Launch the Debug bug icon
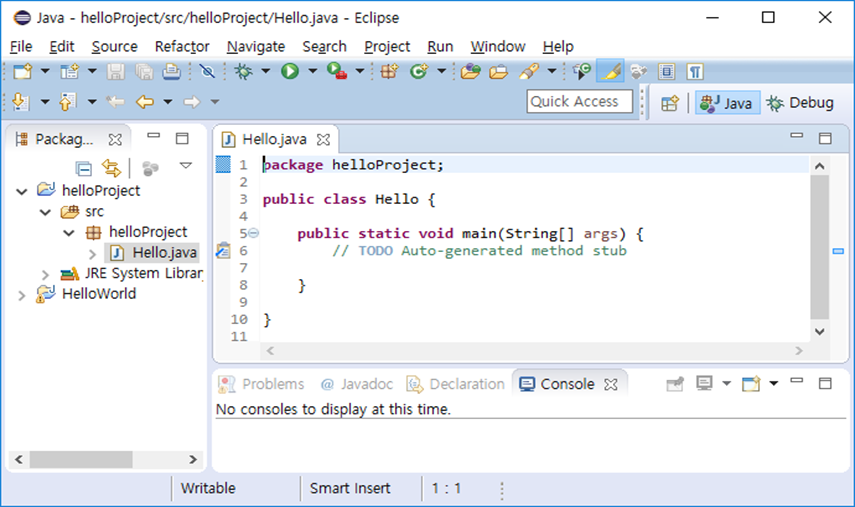This screenshot has height=507, width=855. [x=243, y=71]
